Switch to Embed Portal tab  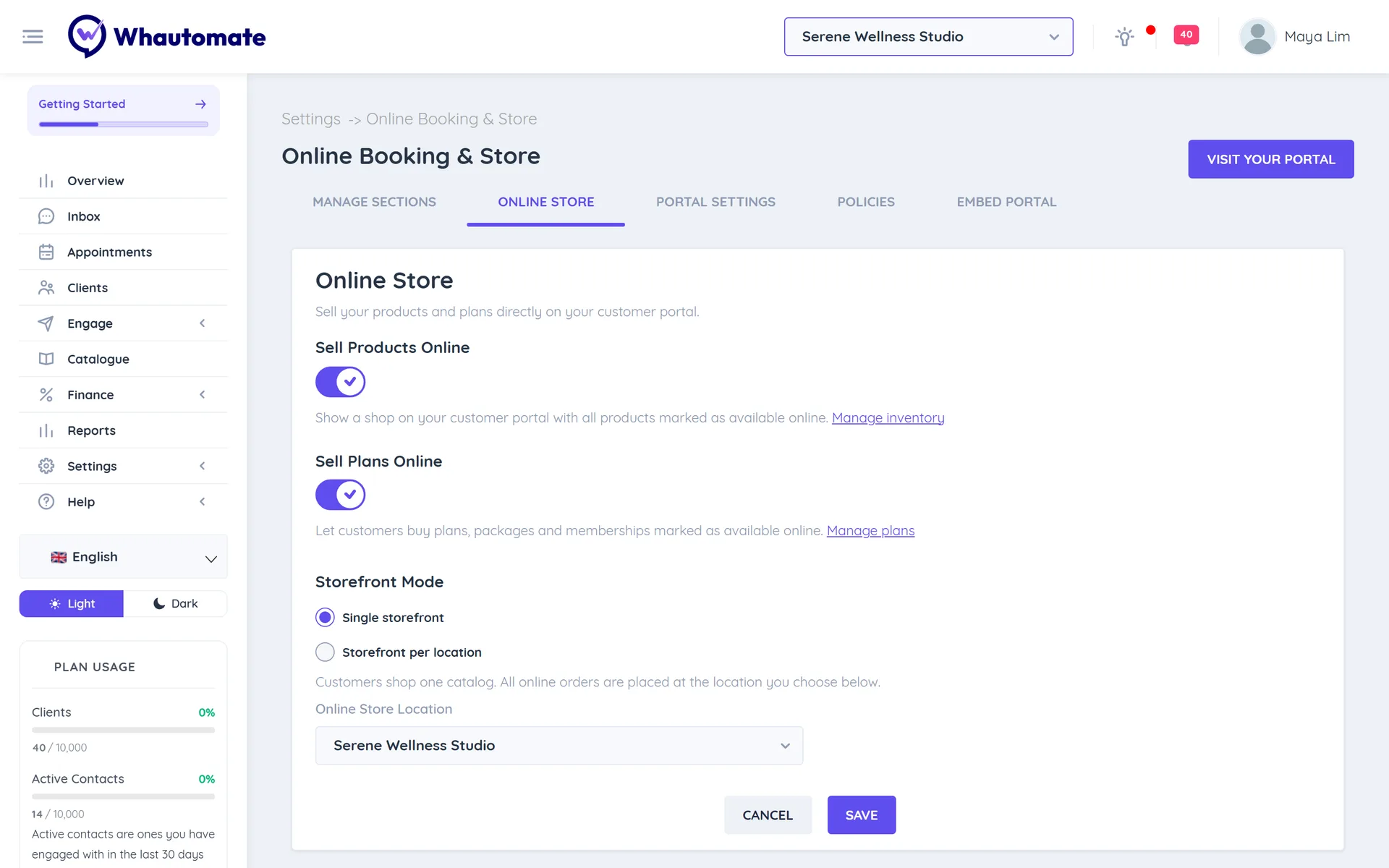click(1006, 203)
